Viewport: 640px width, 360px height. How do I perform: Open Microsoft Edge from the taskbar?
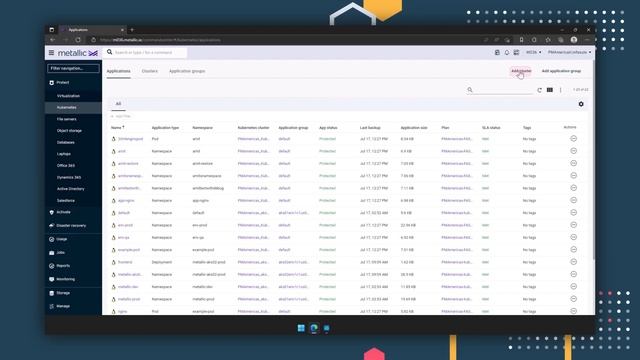pos(314,328)
